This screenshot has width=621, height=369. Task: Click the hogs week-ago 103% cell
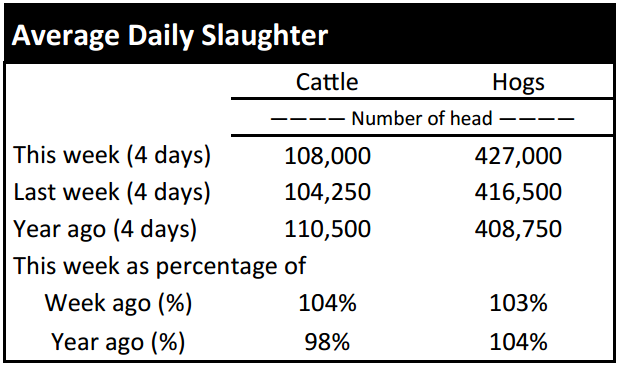pyautogui.click(x=518, y=303)
